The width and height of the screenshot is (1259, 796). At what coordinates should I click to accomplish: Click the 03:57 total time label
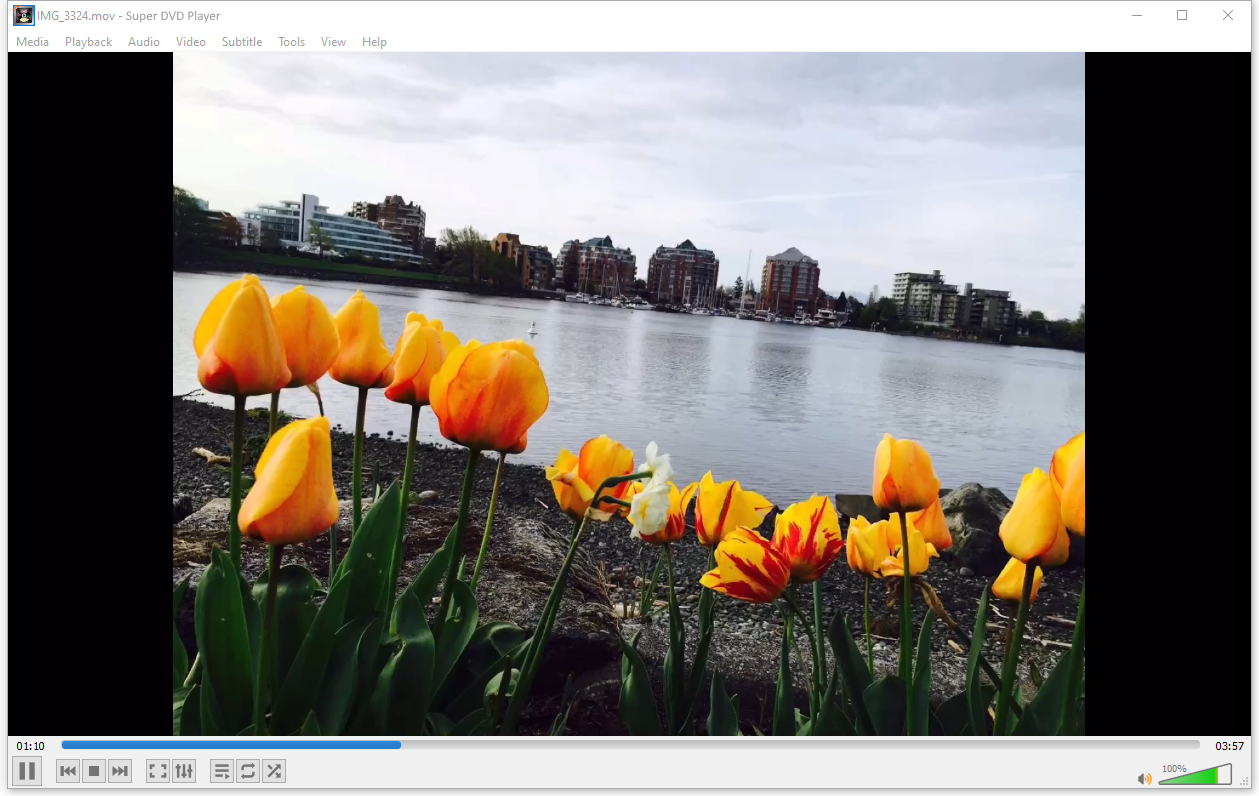coord(1229,746)
